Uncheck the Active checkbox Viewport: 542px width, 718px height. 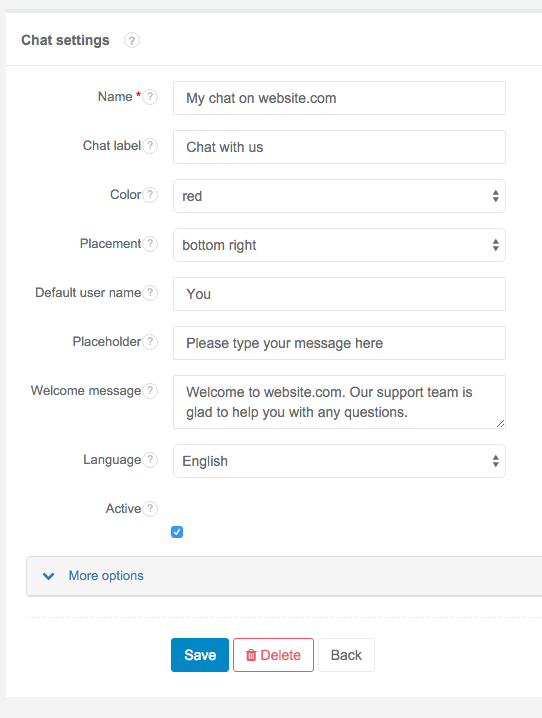177,532
